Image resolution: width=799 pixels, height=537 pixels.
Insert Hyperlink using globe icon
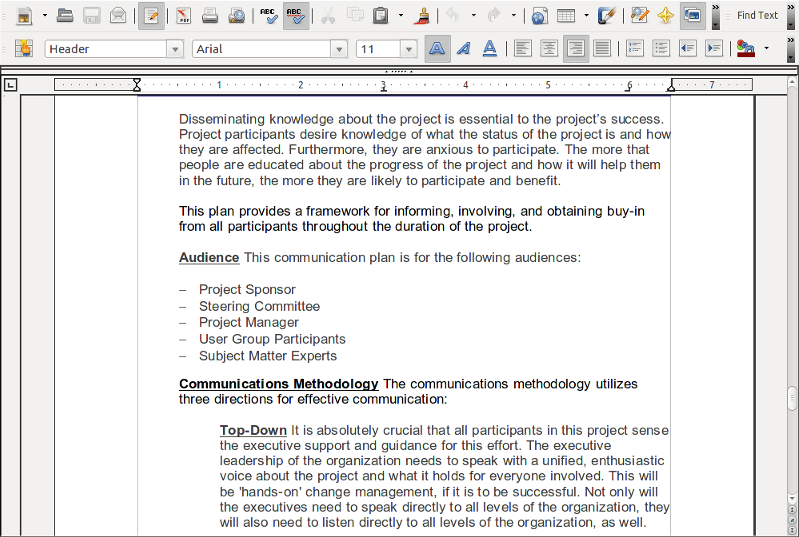539,16
